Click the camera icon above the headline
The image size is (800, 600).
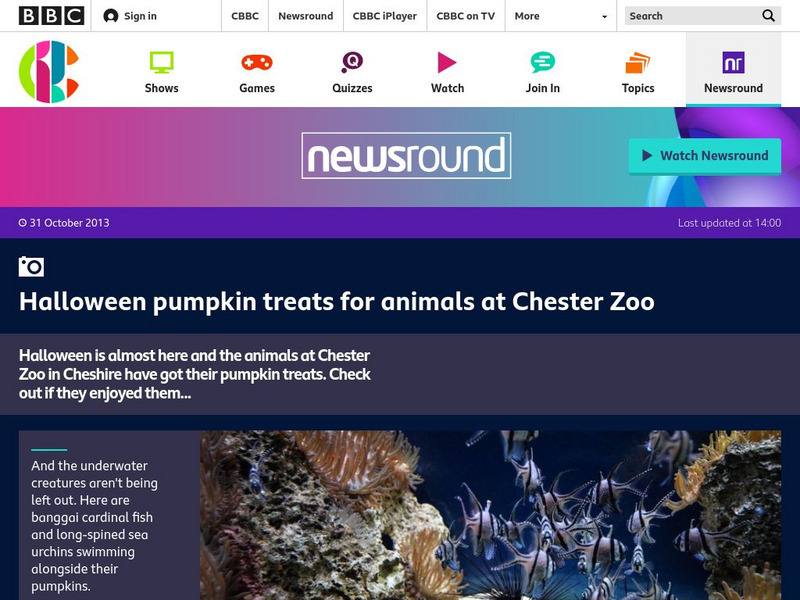[x=31, y=264]
